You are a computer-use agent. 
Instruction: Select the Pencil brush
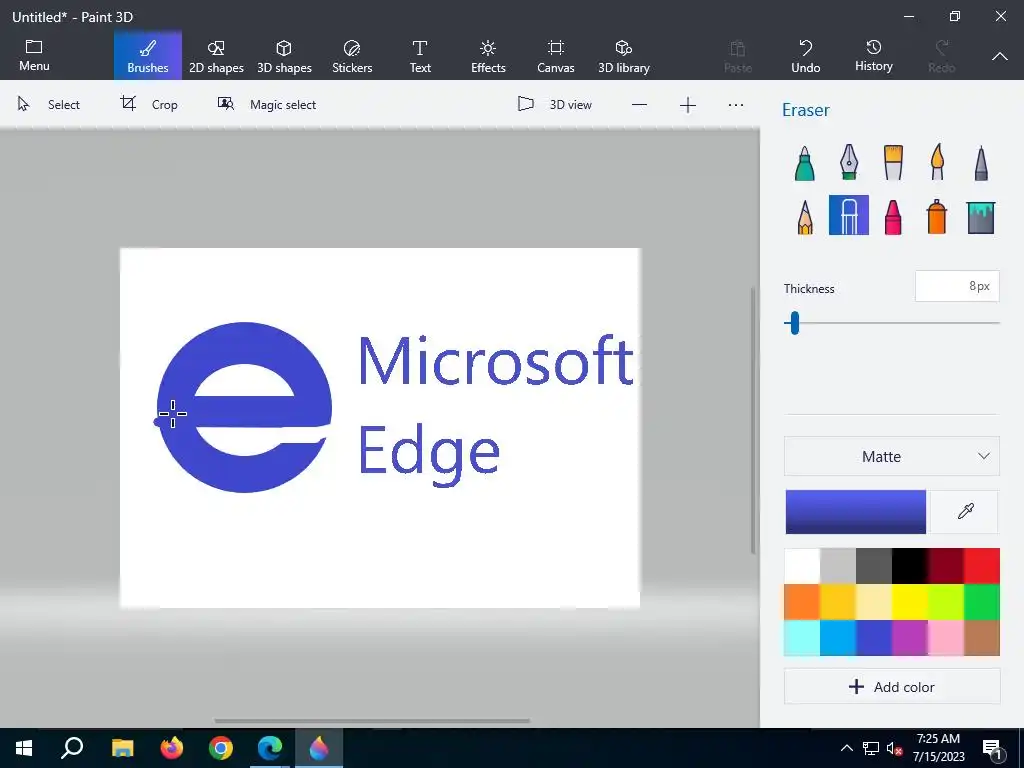805,216
